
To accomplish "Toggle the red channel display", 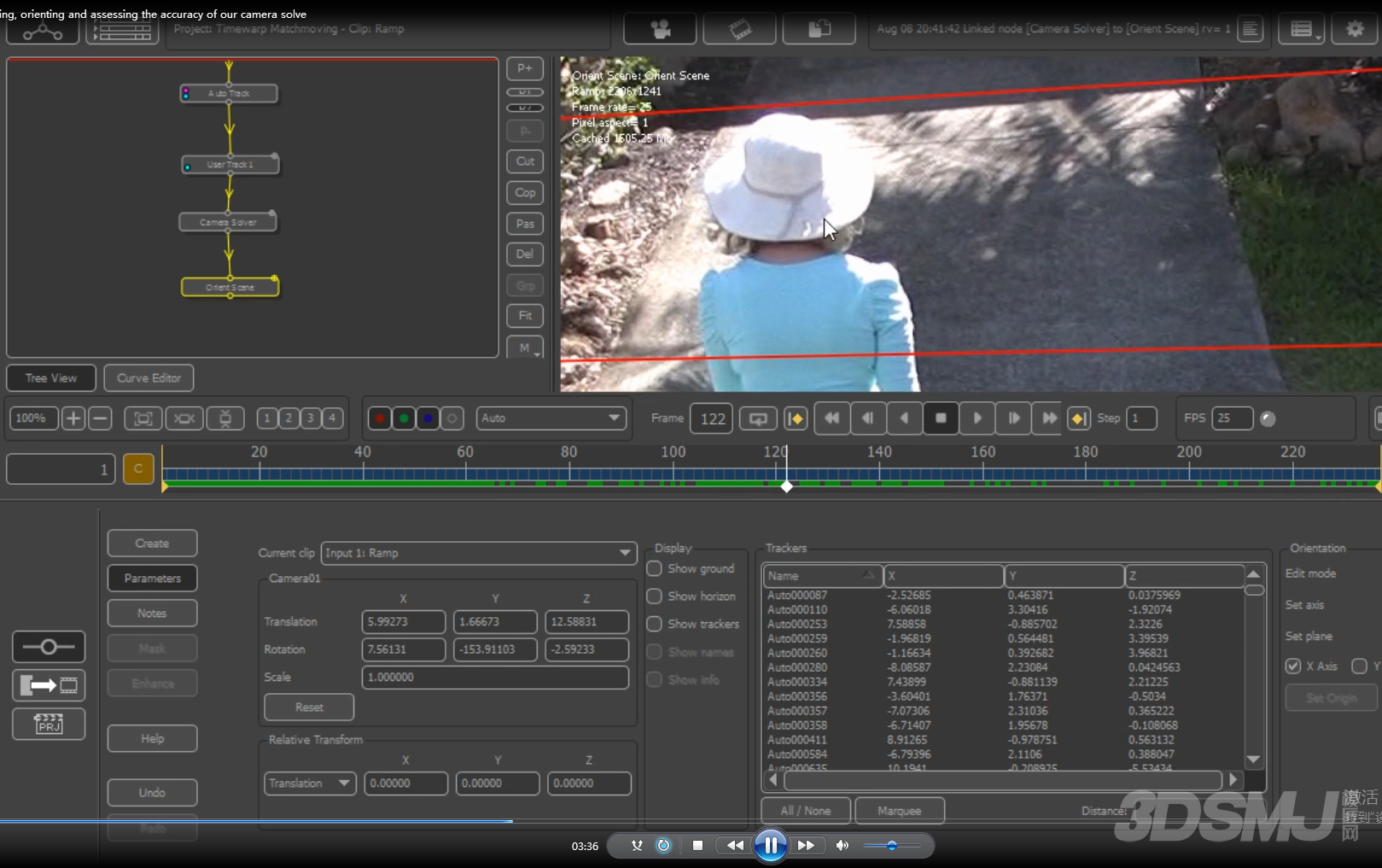I will click(380, 418).
